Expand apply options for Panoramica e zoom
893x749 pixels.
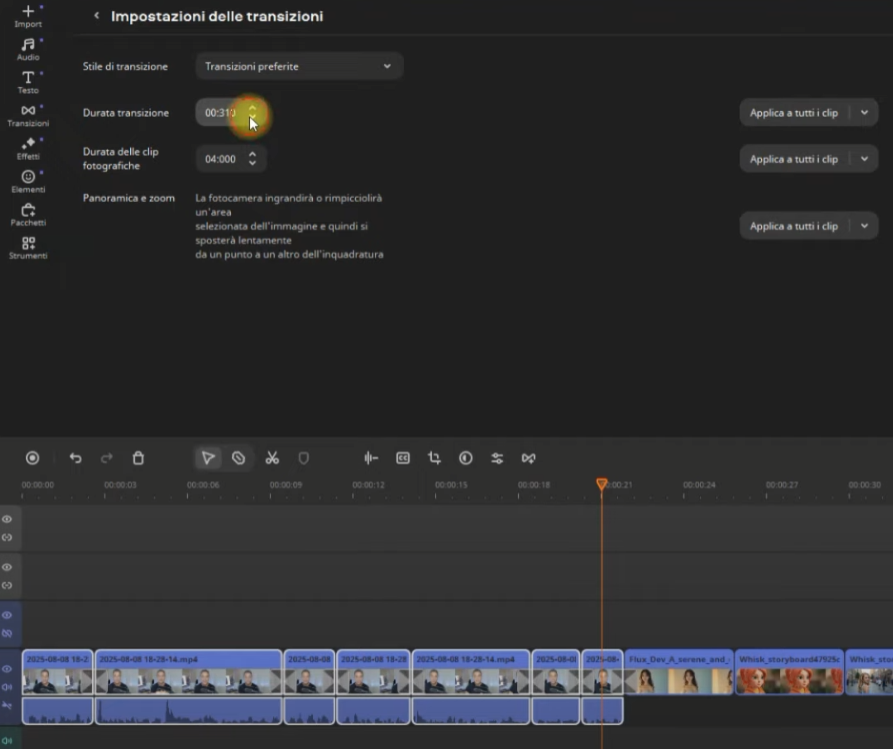click(865, 226)
